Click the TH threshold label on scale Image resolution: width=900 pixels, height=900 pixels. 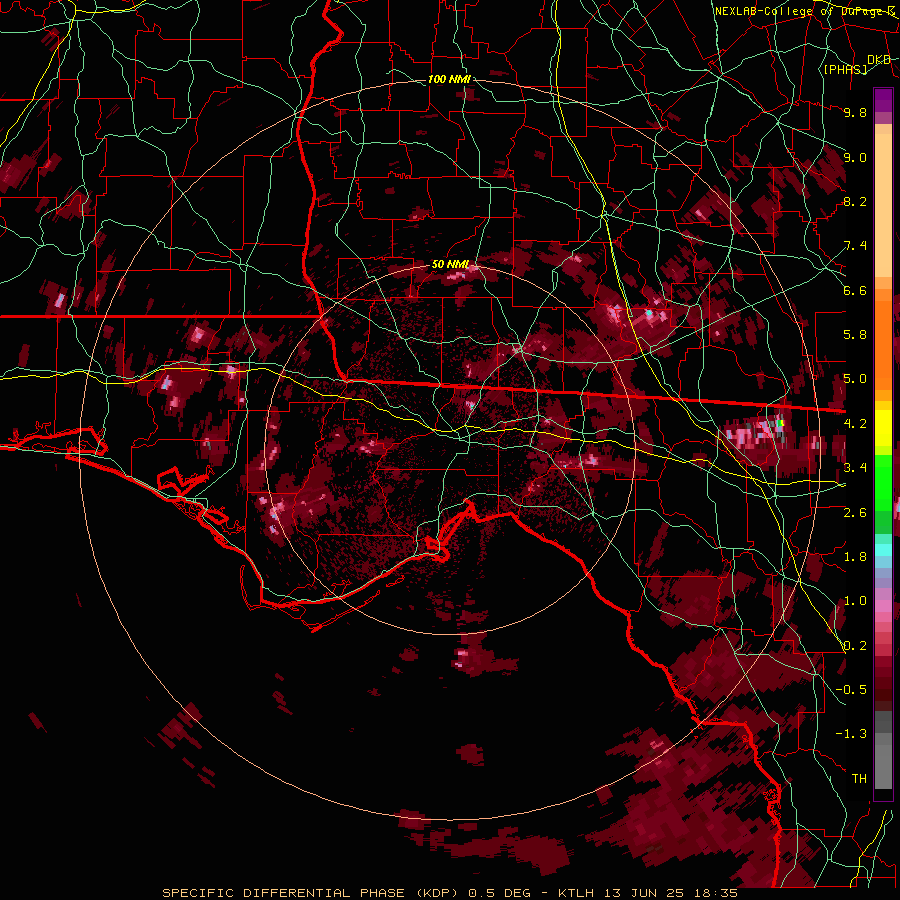[x=859, y=779]
